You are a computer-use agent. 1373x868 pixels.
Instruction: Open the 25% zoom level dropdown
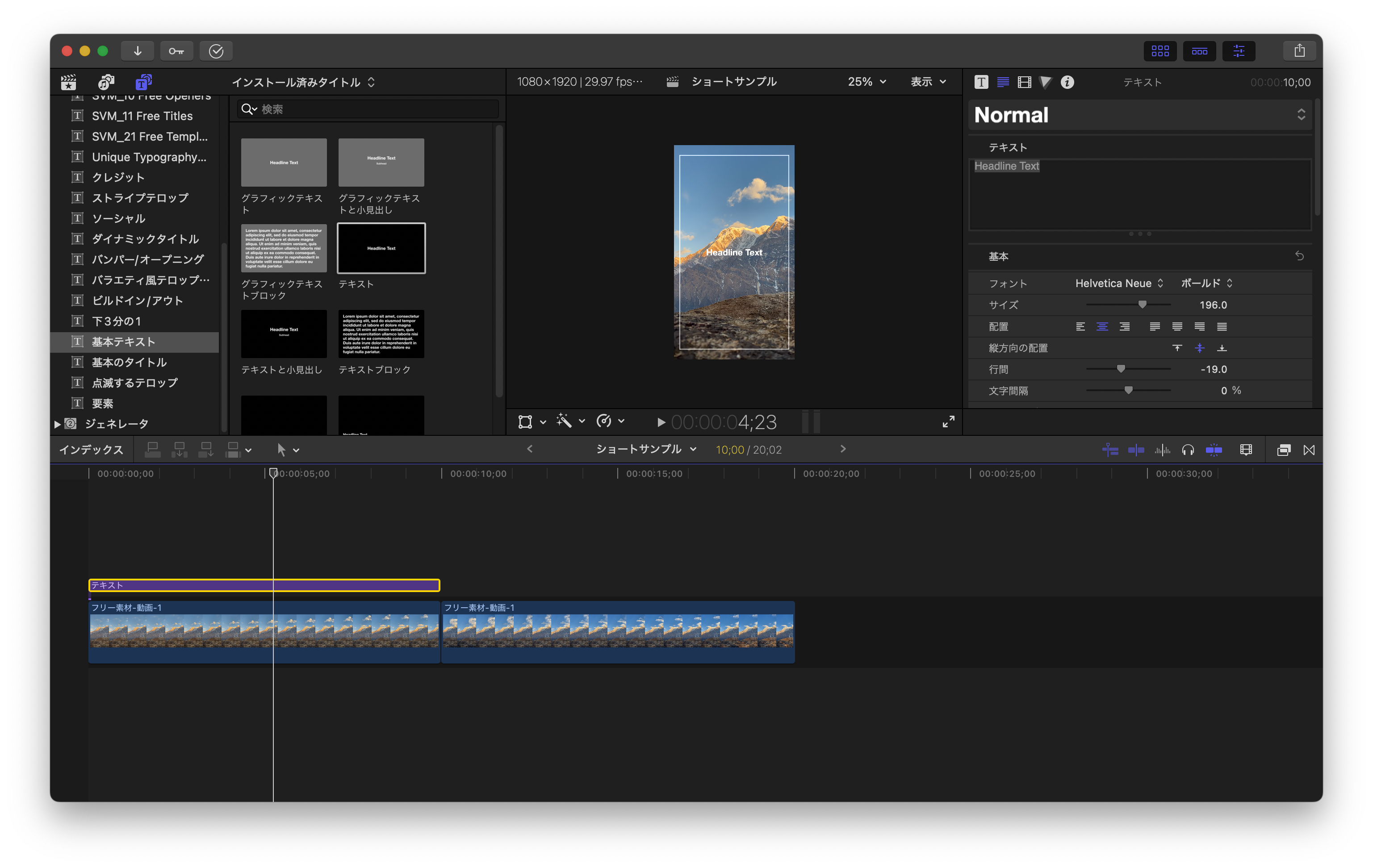coord(866,82)
